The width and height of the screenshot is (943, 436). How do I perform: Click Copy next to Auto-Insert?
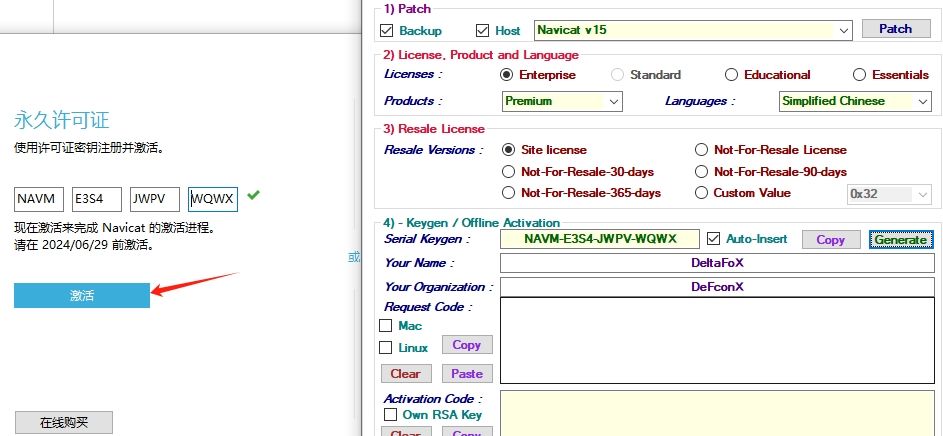pyautogui.click(x=830, y=240)
